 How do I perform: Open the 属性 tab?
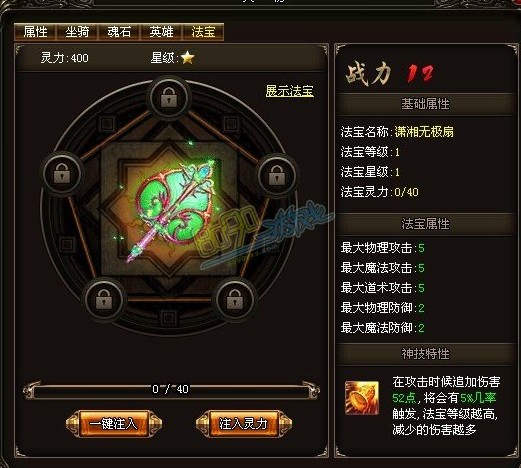[x=35, y=32]
